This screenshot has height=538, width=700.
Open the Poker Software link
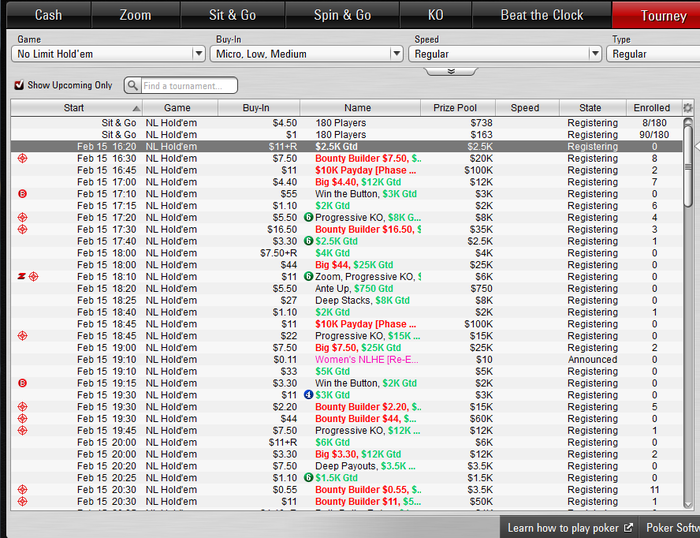[670, 528]
